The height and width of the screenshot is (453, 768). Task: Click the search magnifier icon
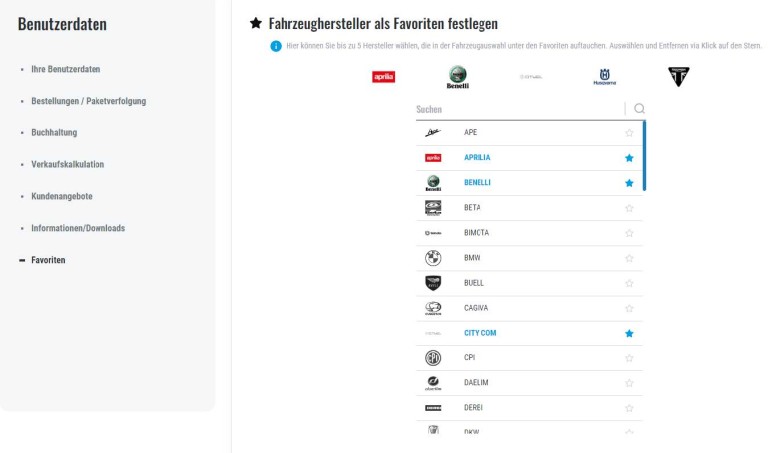pos(639,109)
